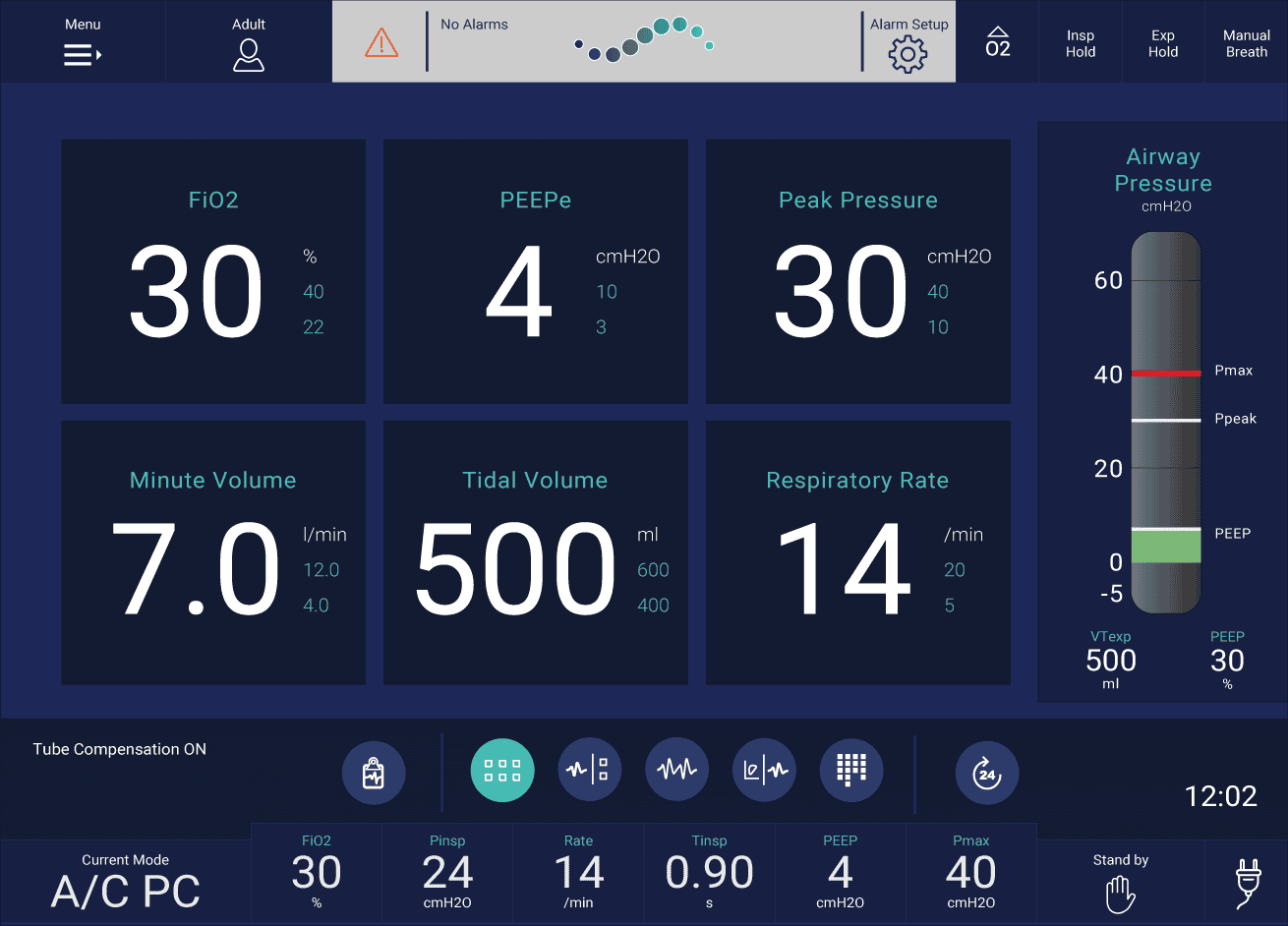Open Current Mode A/C PC selector

pos(126,883)
